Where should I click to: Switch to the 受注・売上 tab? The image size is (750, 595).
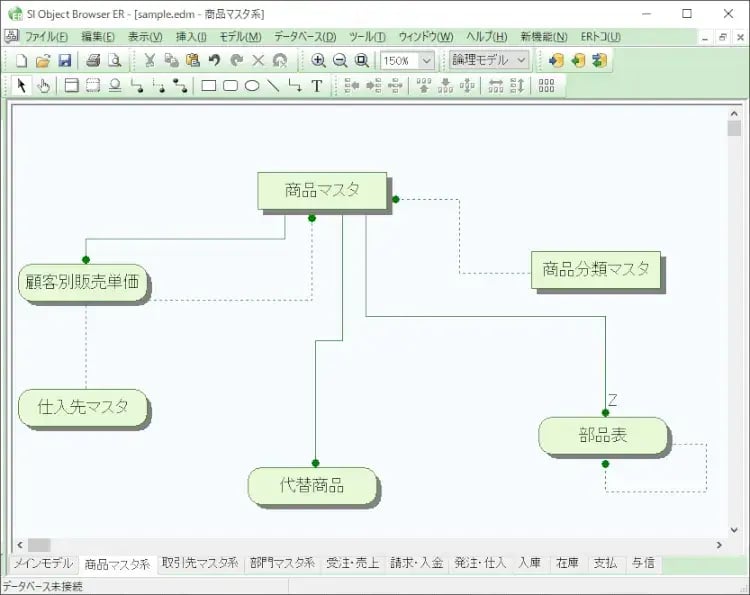point(352,563)
